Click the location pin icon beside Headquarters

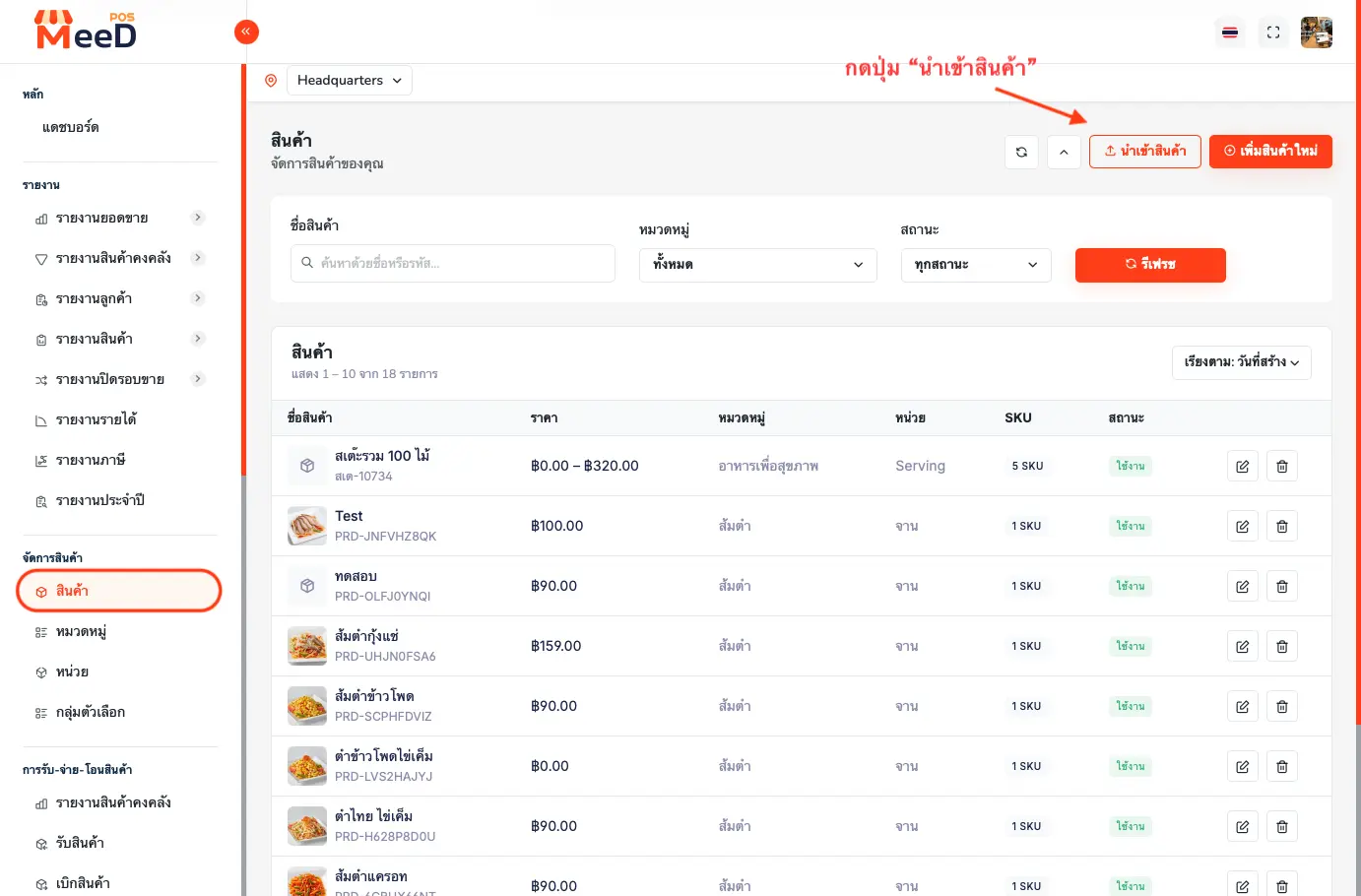tap(271, 81)
